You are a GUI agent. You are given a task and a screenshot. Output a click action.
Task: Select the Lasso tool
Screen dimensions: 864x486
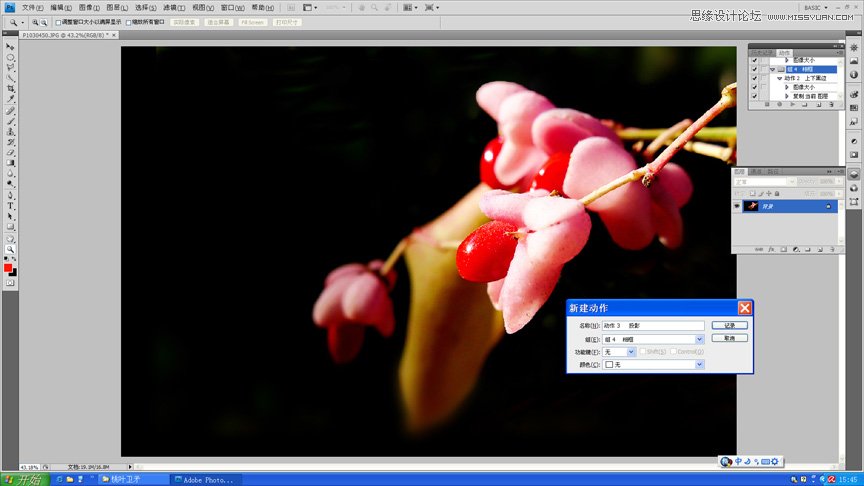[10, 68]
